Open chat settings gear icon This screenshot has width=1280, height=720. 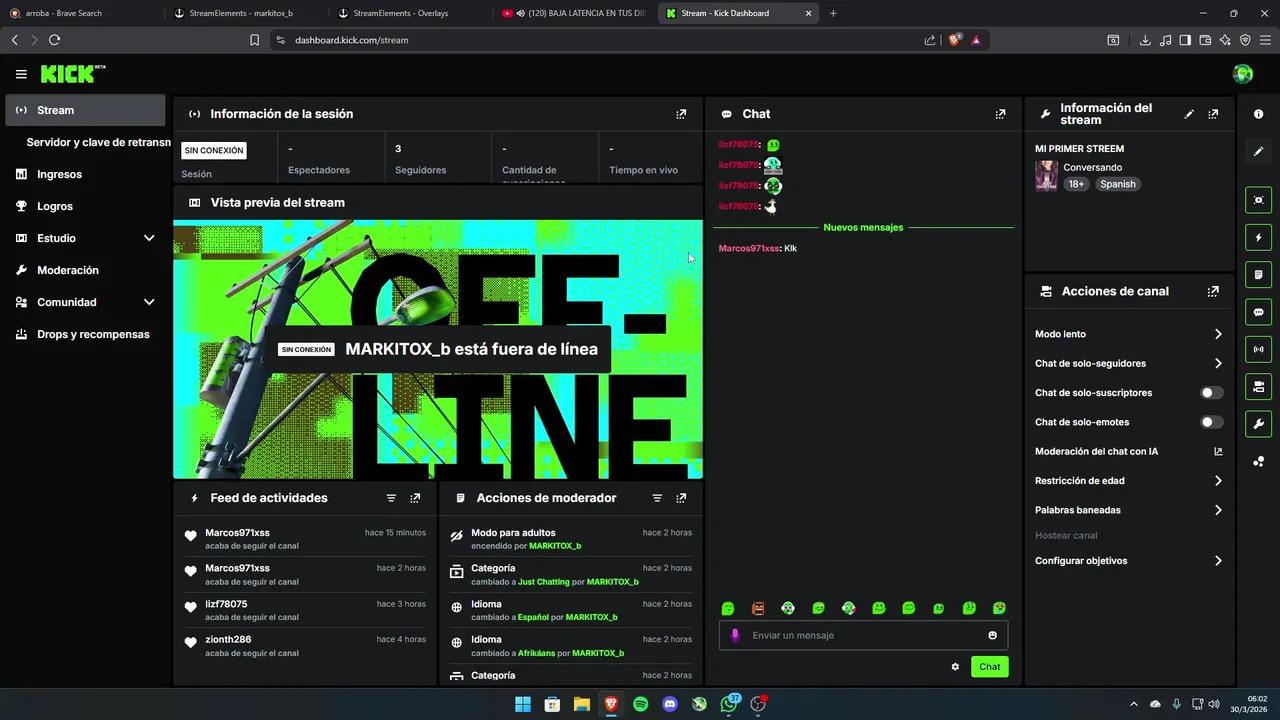(955, 667)
